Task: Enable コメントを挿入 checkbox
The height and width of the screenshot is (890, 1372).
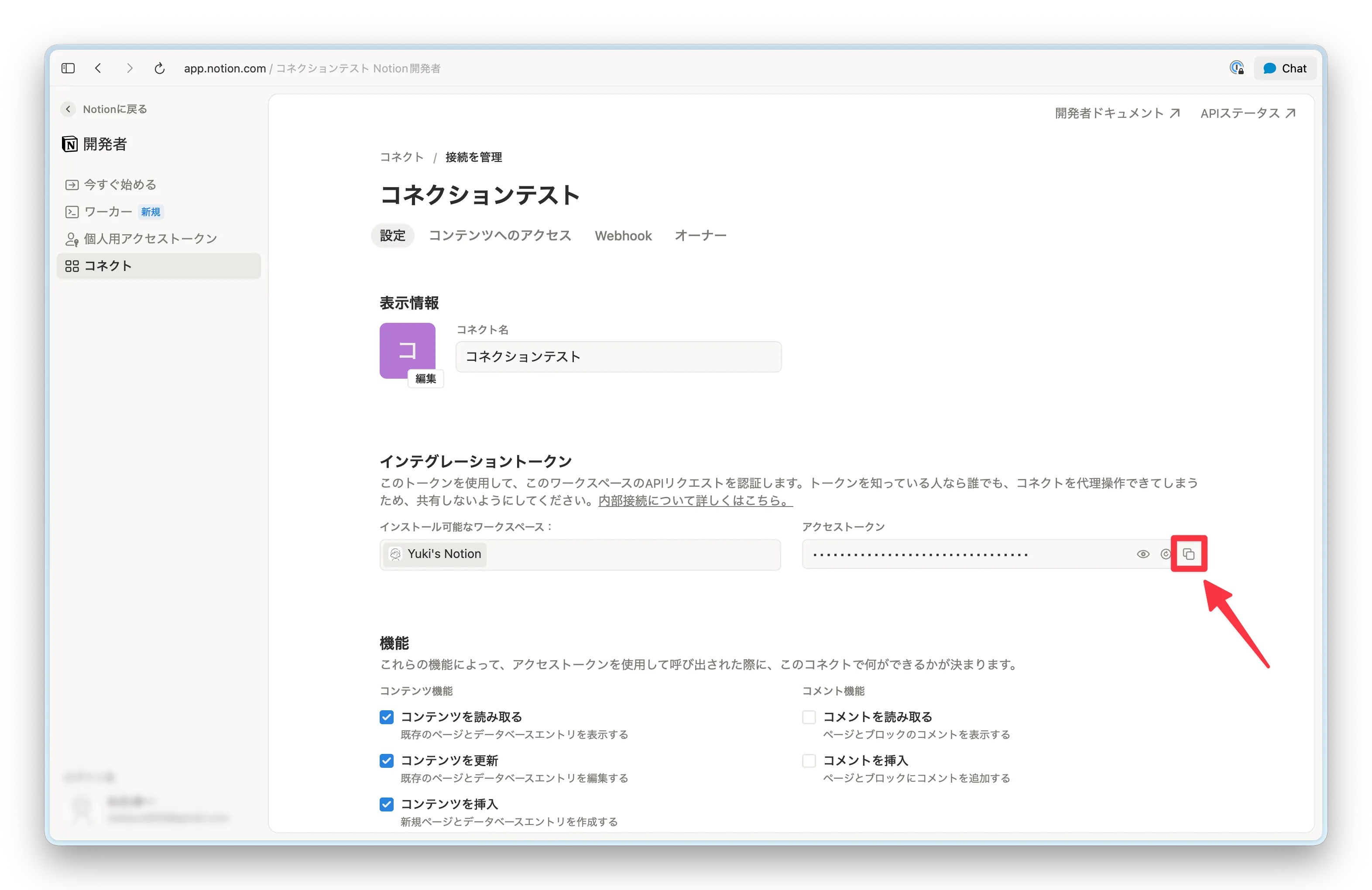Action: click(809, 760)
